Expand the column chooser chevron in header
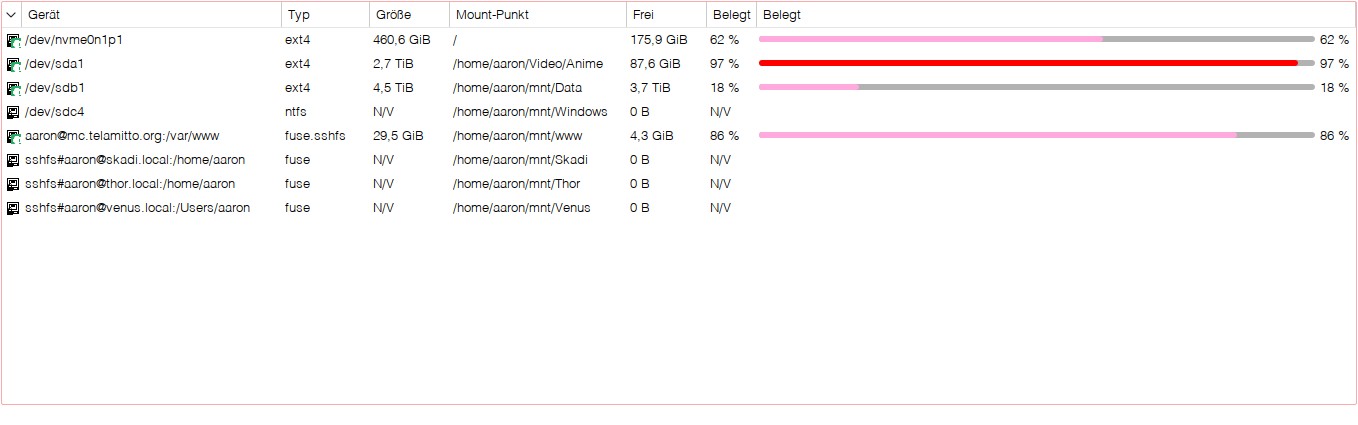The width and height of the screenshot is (1358, 425). click(11, 15)
